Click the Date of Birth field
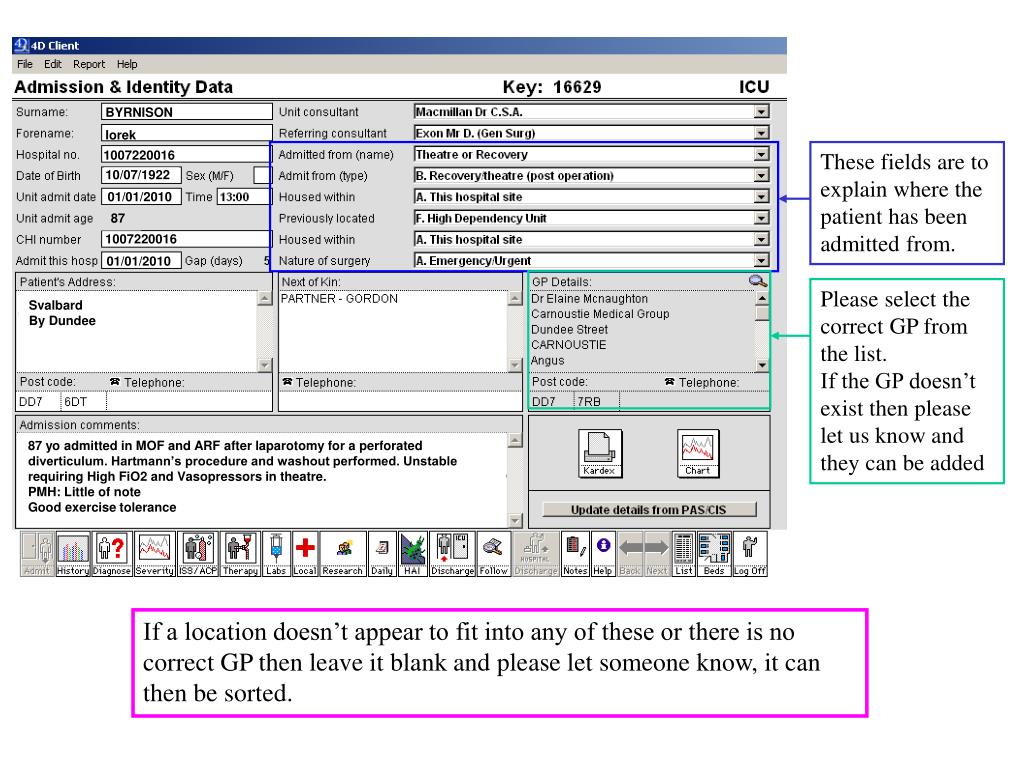The image size is (1024, 768). point(141,175)
